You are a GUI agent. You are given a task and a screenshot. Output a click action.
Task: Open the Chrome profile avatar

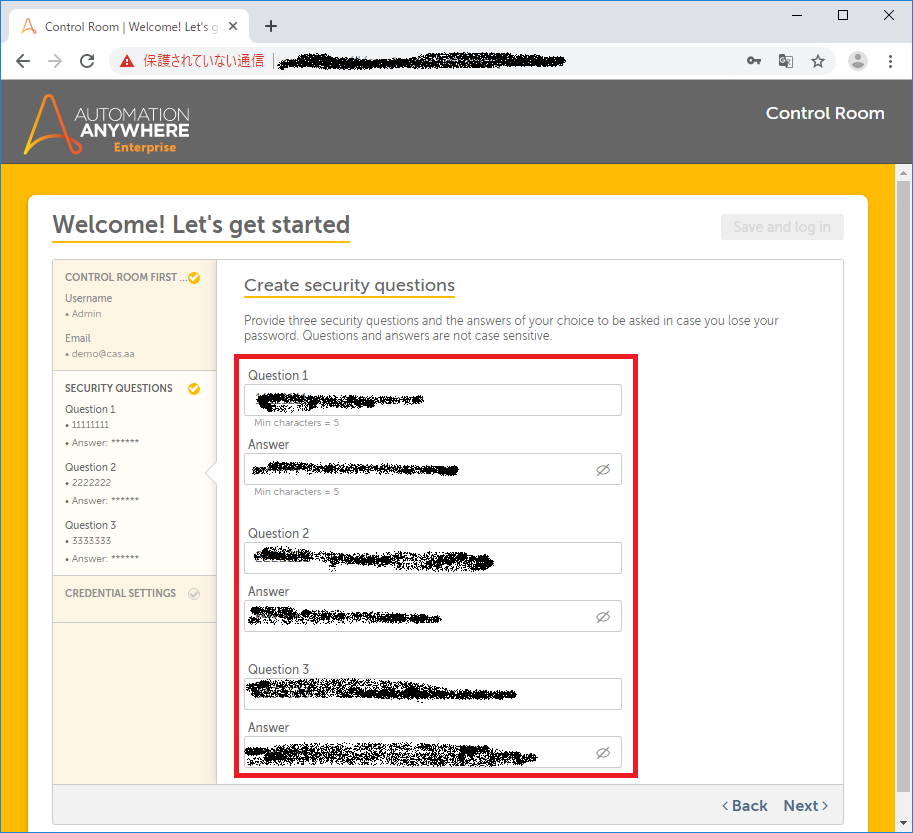[x=858, y=61]
